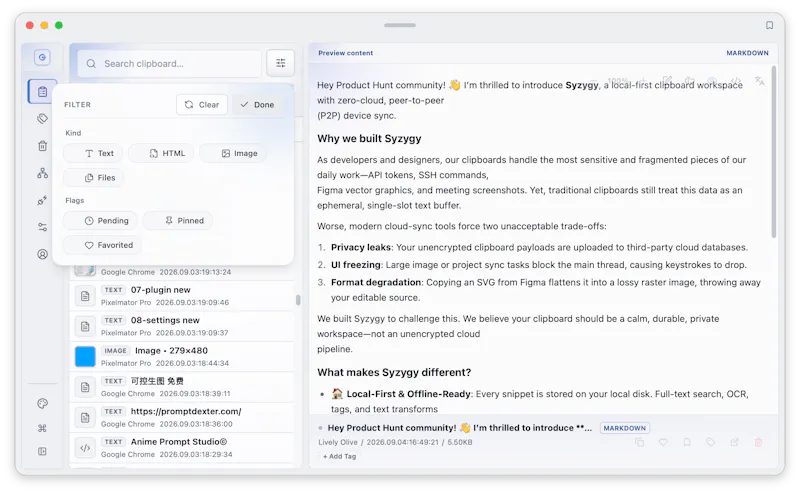Open the theme palette sidebar icon

pos(42,404)
